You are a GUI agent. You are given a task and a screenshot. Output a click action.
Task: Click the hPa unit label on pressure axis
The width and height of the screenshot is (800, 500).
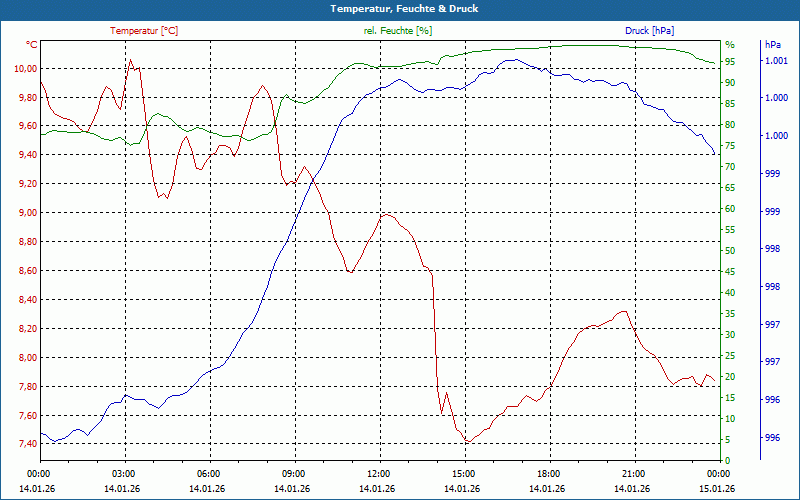(x=772, y=45)
